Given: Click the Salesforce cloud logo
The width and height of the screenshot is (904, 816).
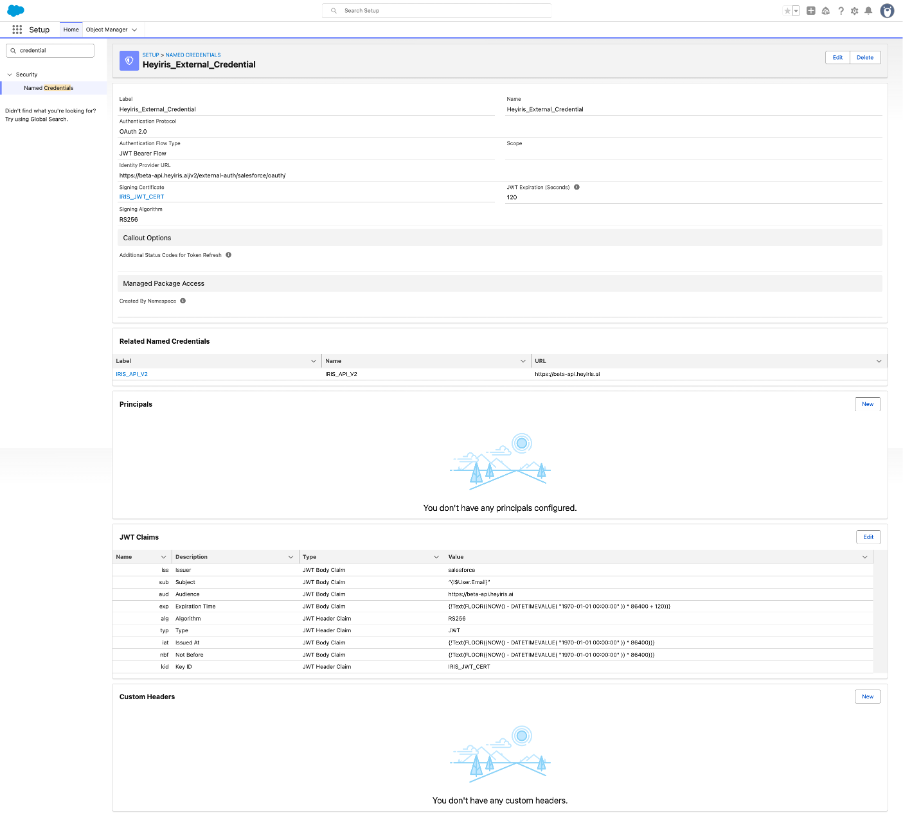Looking at the screenshot, I should tap(16, 10).
